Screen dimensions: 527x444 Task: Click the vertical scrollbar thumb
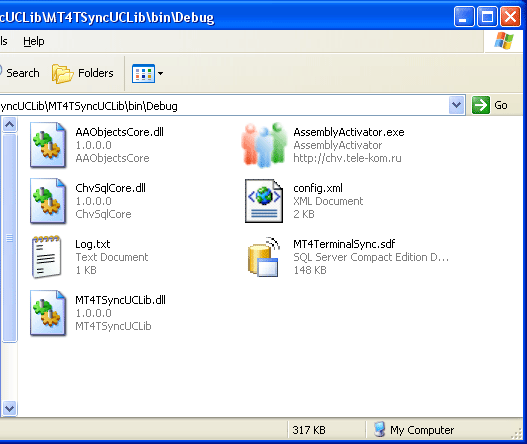tap(9, 237)
